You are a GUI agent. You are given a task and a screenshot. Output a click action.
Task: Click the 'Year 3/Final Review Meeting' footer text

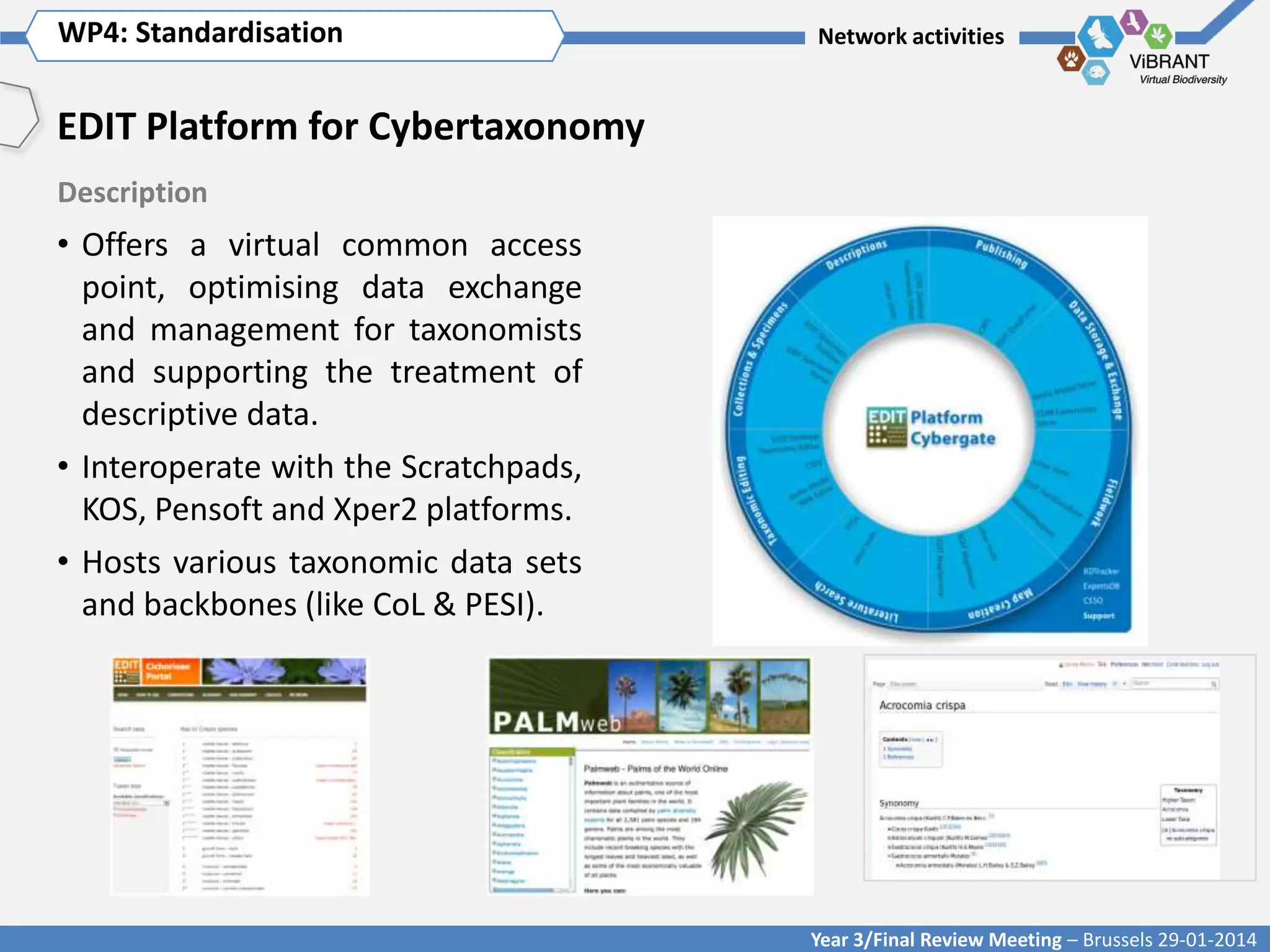(936, 940)
